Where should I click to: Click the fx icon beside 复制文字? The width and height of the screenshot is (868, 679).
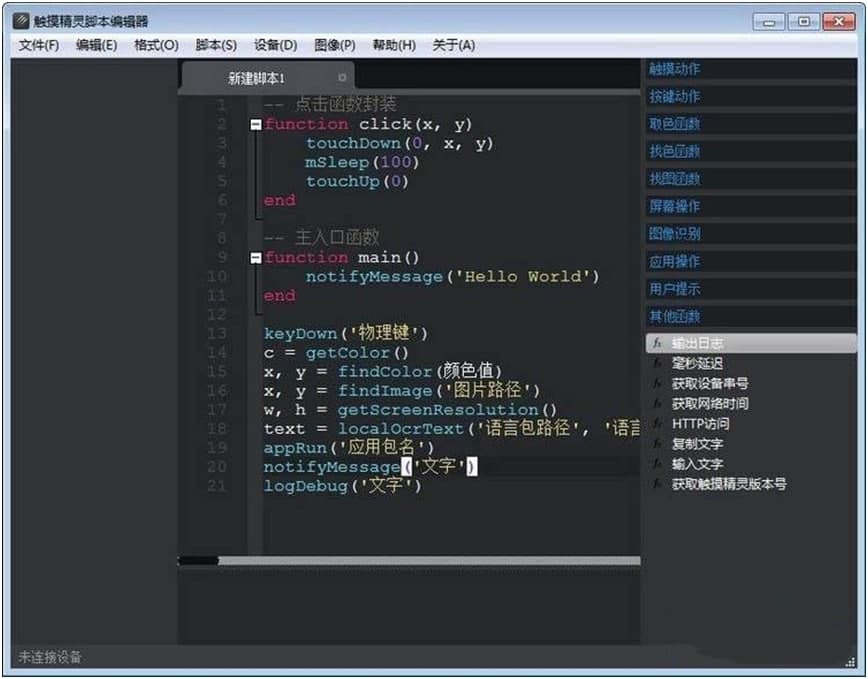(657, 444)
